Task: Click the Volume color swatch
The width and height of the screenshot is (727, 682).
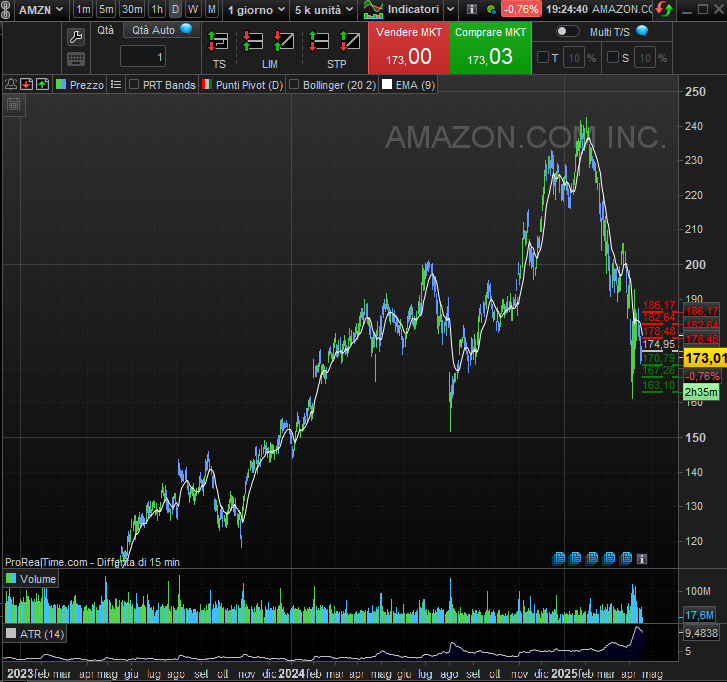Action: click(11, 579)
